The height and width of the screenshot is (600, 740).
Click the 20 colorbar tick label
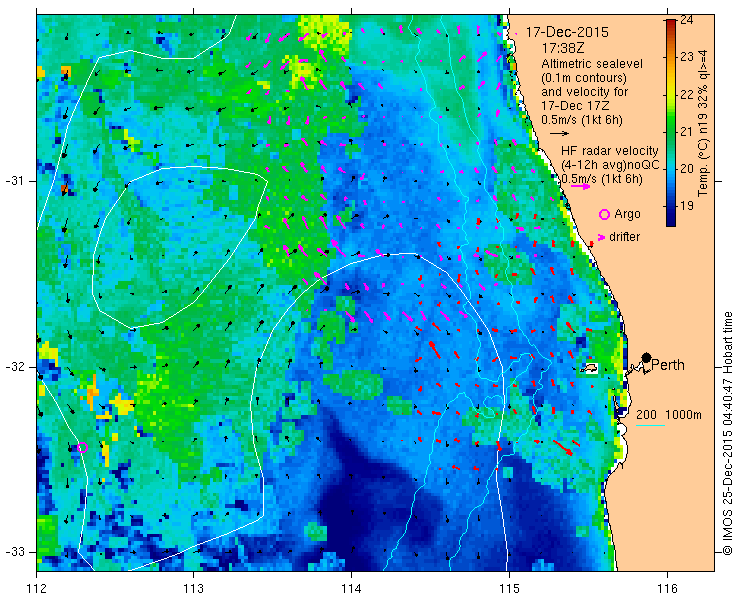tap(687, 169)
